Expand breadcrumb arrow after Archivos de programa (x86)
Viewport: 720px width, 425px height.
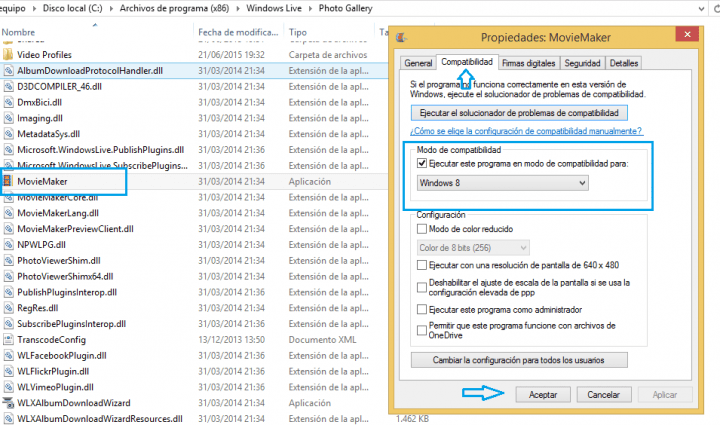(x=237, y=8)
